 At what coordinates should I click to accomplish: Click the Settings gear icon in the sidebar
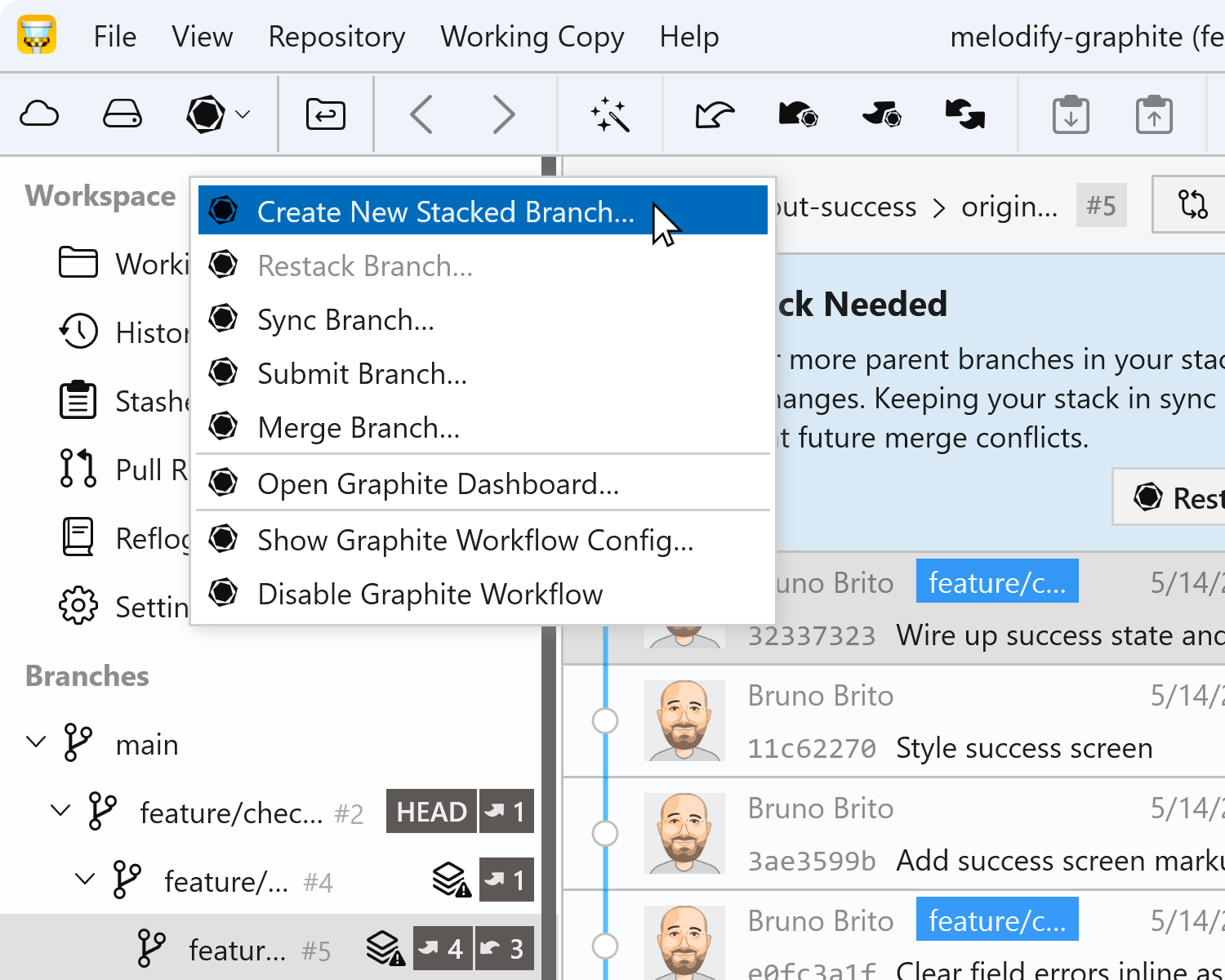click(78, 606)
